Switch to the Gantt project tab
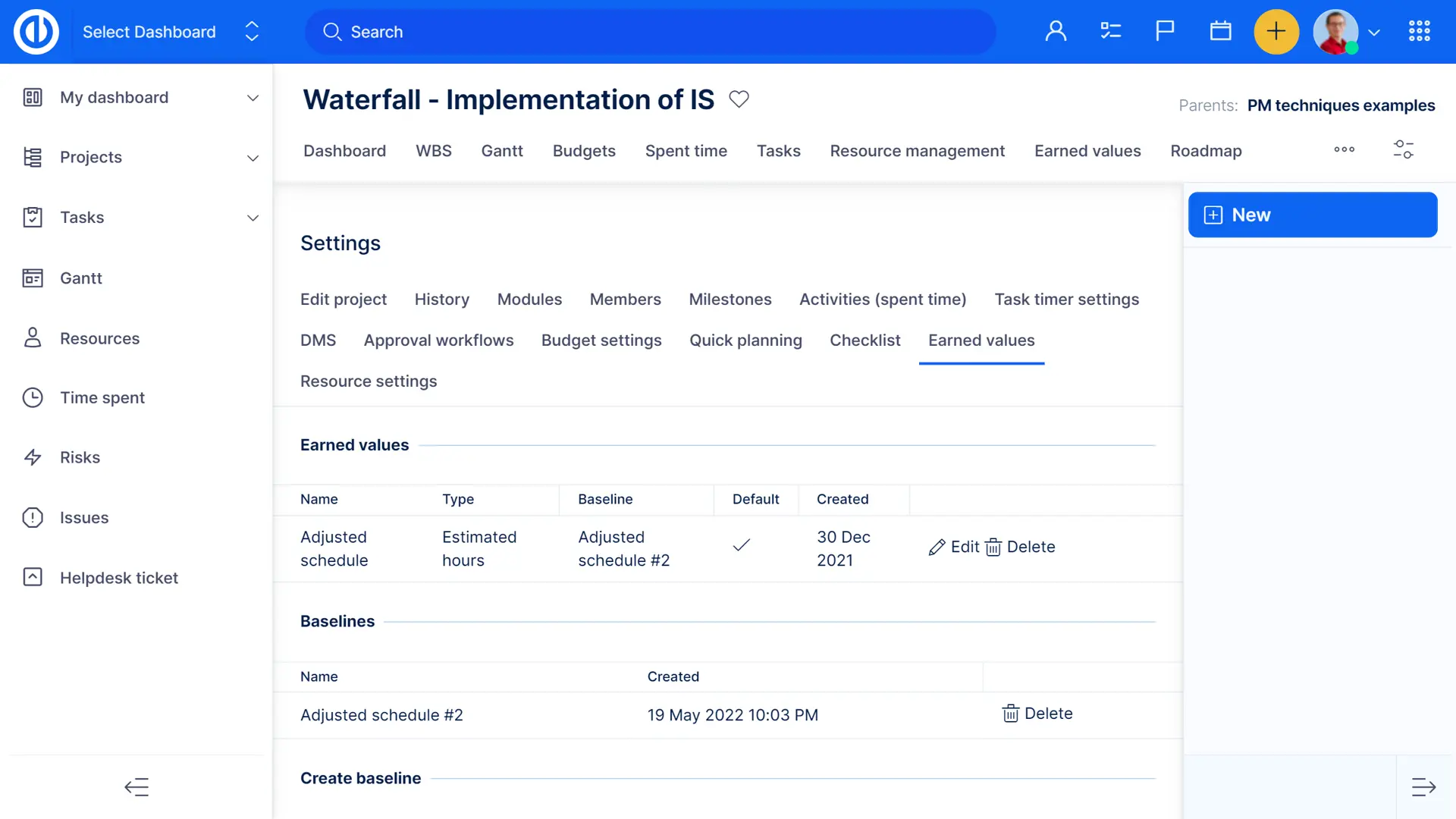Viewport: 1456px width, 819px height. pyautogui.click(x=501, y=151)
